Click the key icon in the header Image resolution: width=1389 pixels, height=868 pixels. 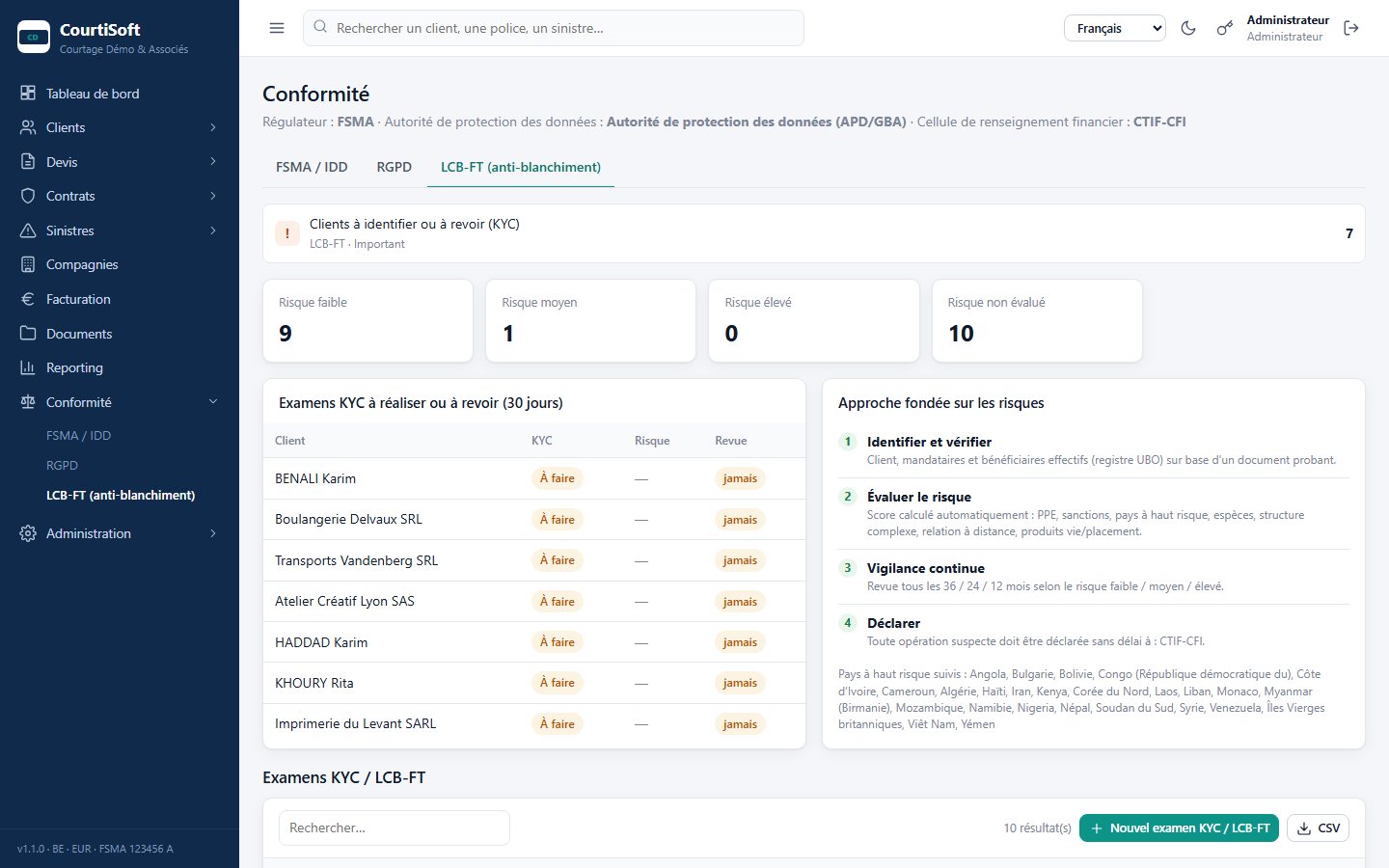click(1224, 28)
